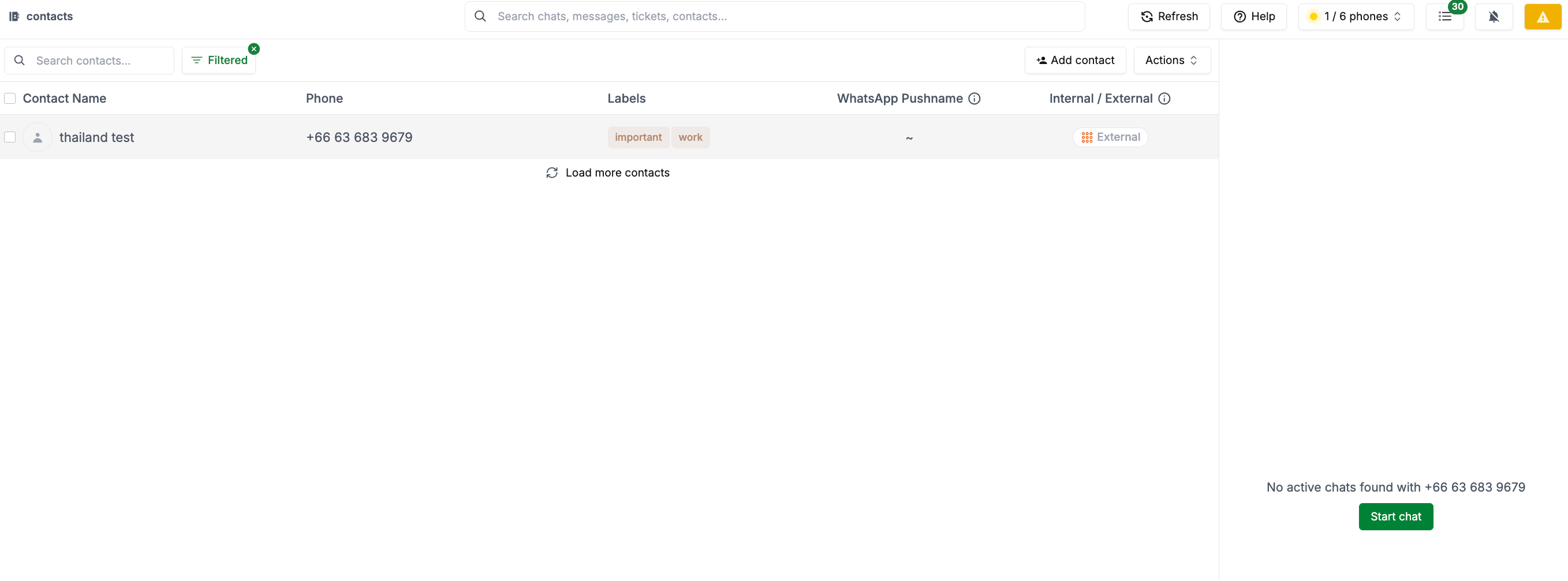Focus the global search chats field
Image resolution: width=1568 pixels, height=581 pixels.
(x=774, y=16)
